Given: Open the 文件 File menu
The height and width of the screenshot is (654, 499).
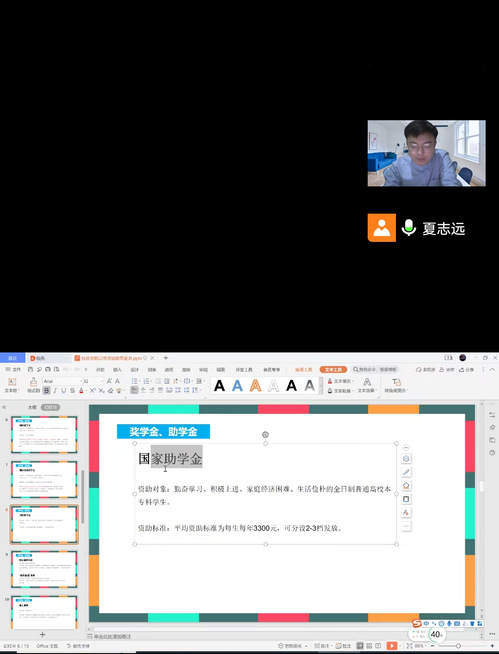Looking at the screenshot, I should click(13, 370).
